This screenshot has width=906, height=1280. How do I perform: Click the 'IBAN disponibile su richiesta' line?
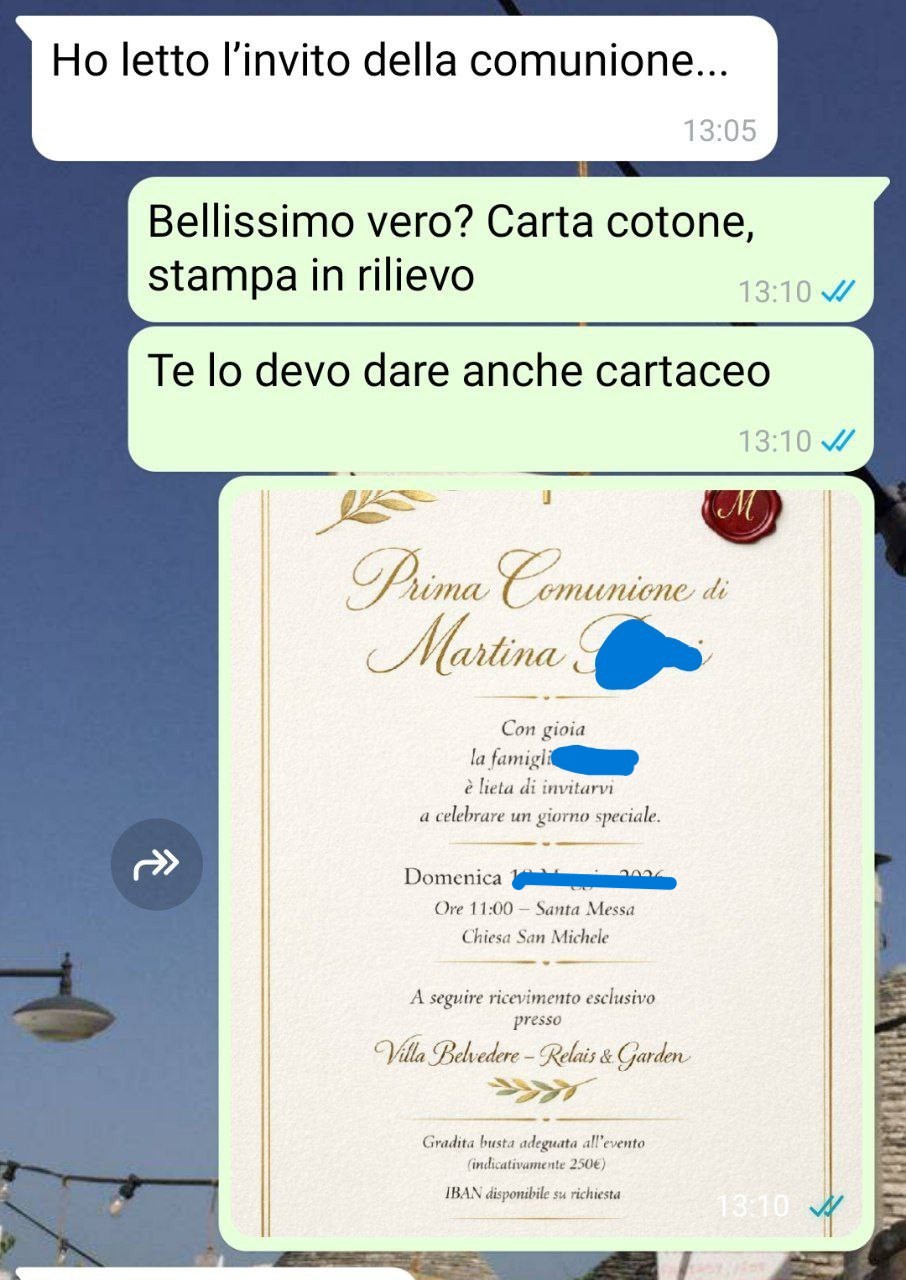pos(533,1194)
